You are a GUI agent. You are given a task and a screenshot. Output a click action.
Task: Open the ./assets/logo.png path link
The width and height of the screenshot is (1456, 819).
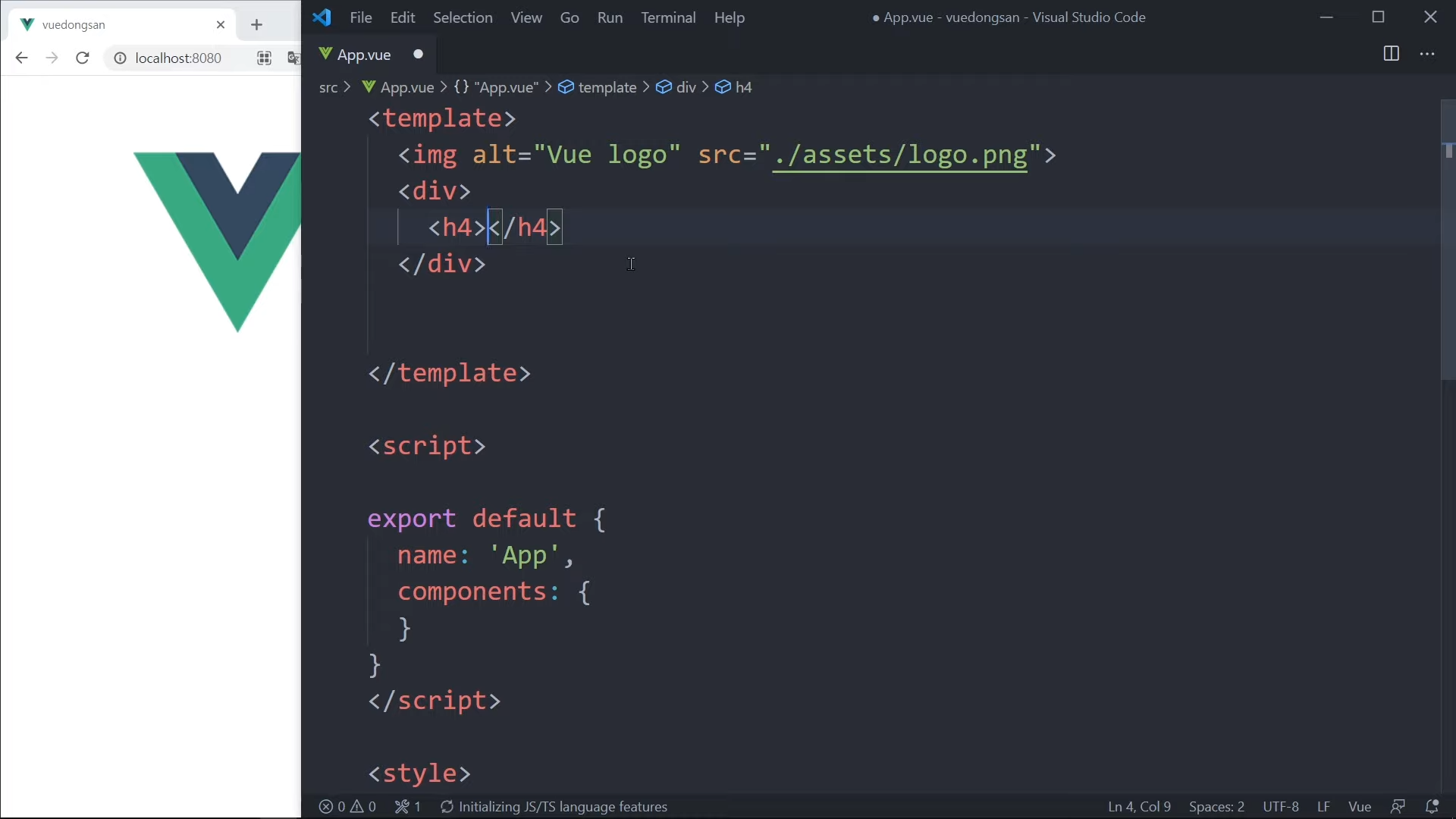click(900, 155)
